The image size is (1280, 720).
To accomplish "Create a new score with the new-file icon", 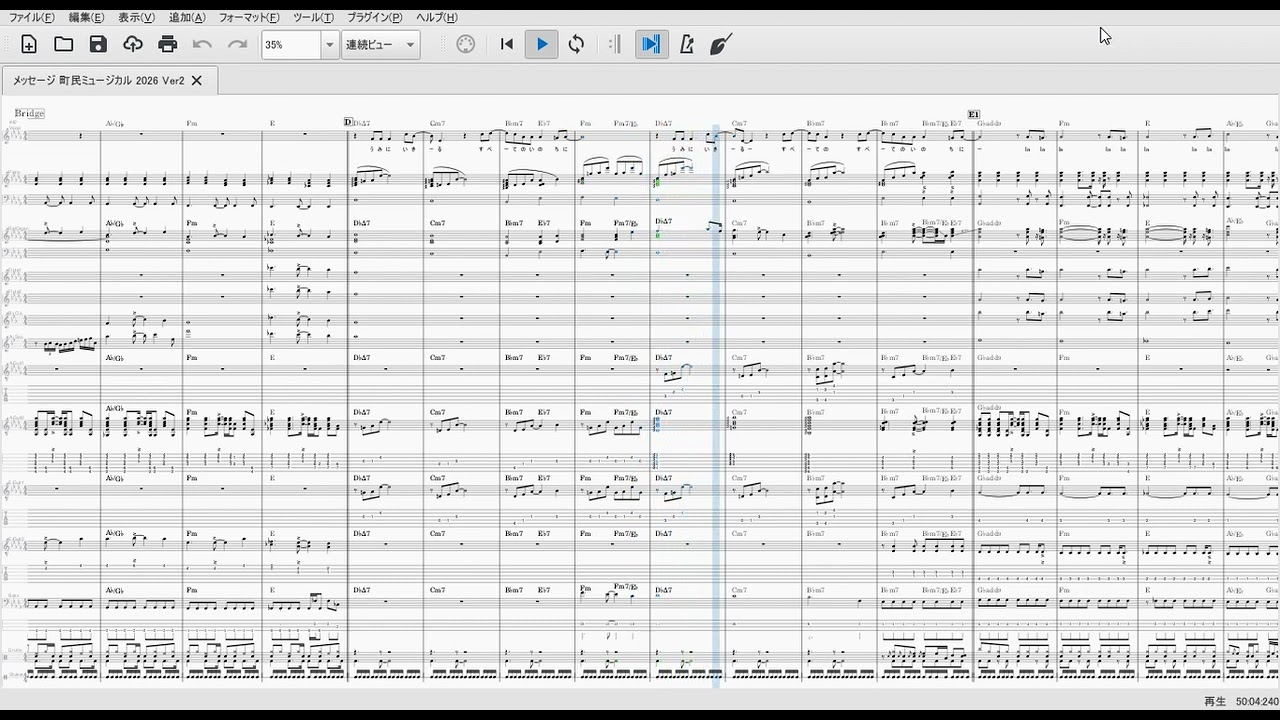I will pos(29,44).
